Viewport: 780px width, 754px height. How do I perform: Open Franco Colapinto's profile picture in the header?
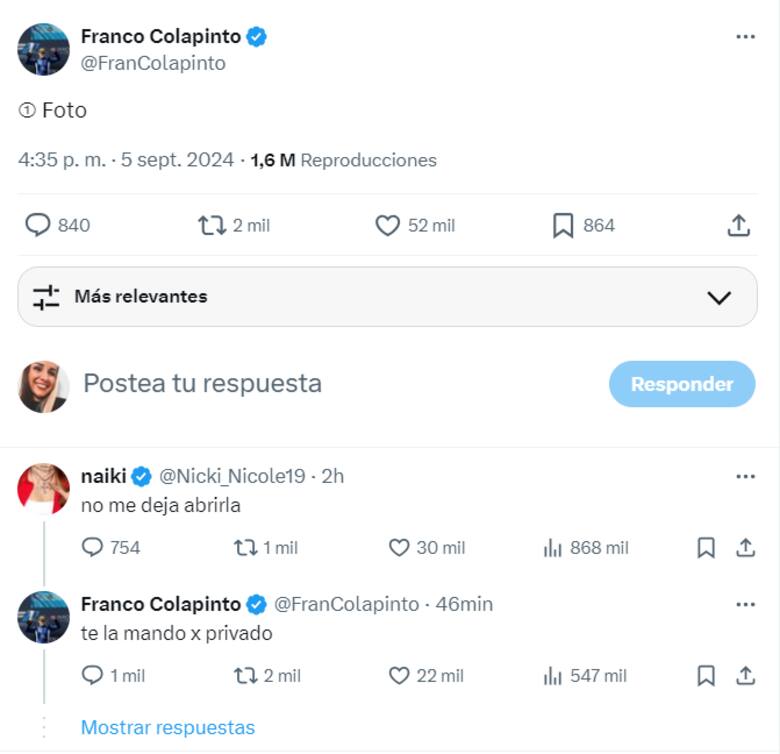pyautogui.click(x=44, y=49)
